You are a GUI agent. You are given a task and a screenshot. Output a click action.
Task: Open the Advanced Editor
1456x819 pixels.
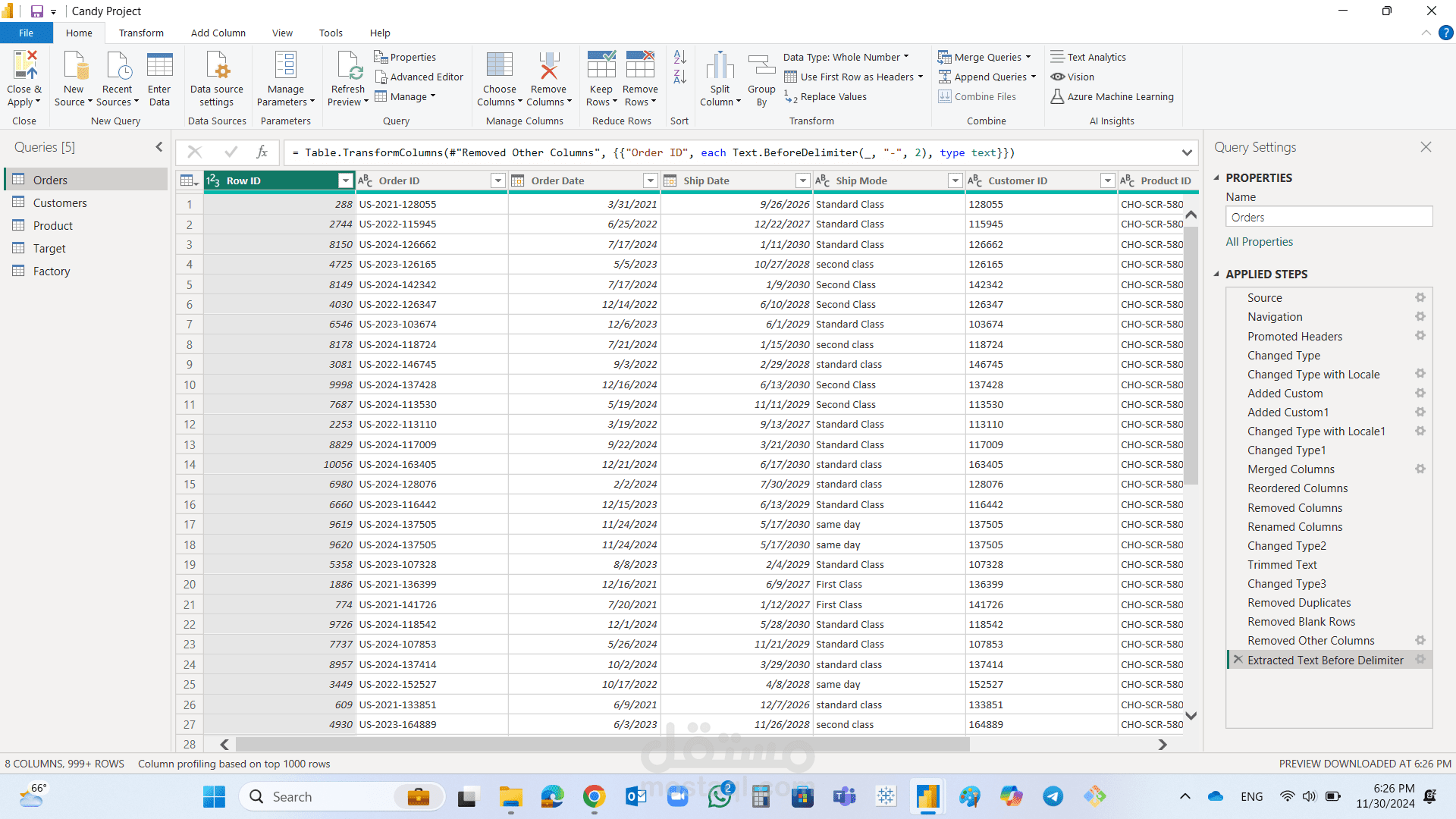419,77
